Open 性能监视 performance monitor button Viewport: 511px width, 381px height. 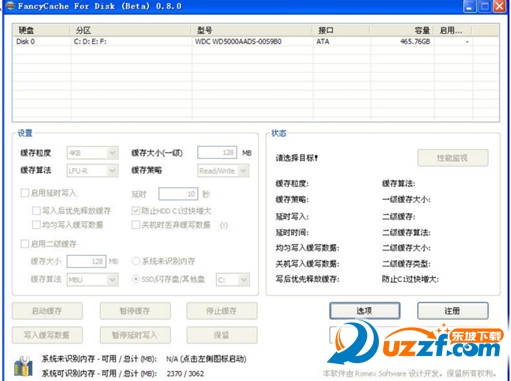tap(453, 158)
